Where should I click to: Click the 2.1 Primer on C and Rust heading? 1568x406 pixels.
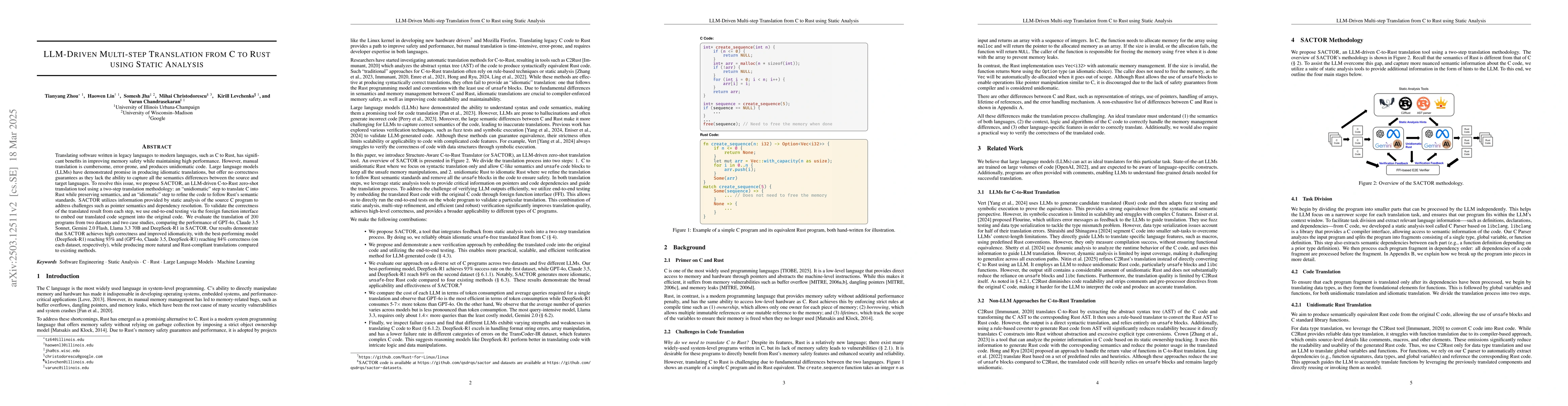[694, 260]
